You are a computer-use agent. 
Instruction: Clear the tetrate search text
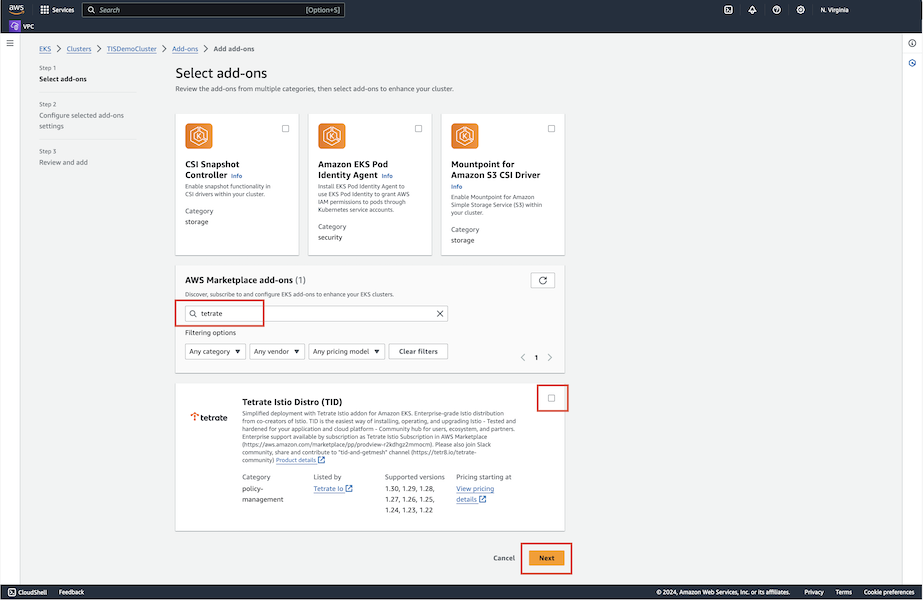coord(440,314)
